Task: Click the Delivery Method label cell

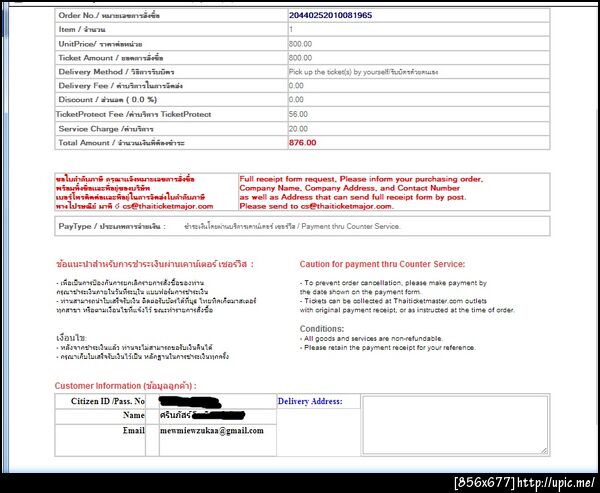Action: coord(171,72)
